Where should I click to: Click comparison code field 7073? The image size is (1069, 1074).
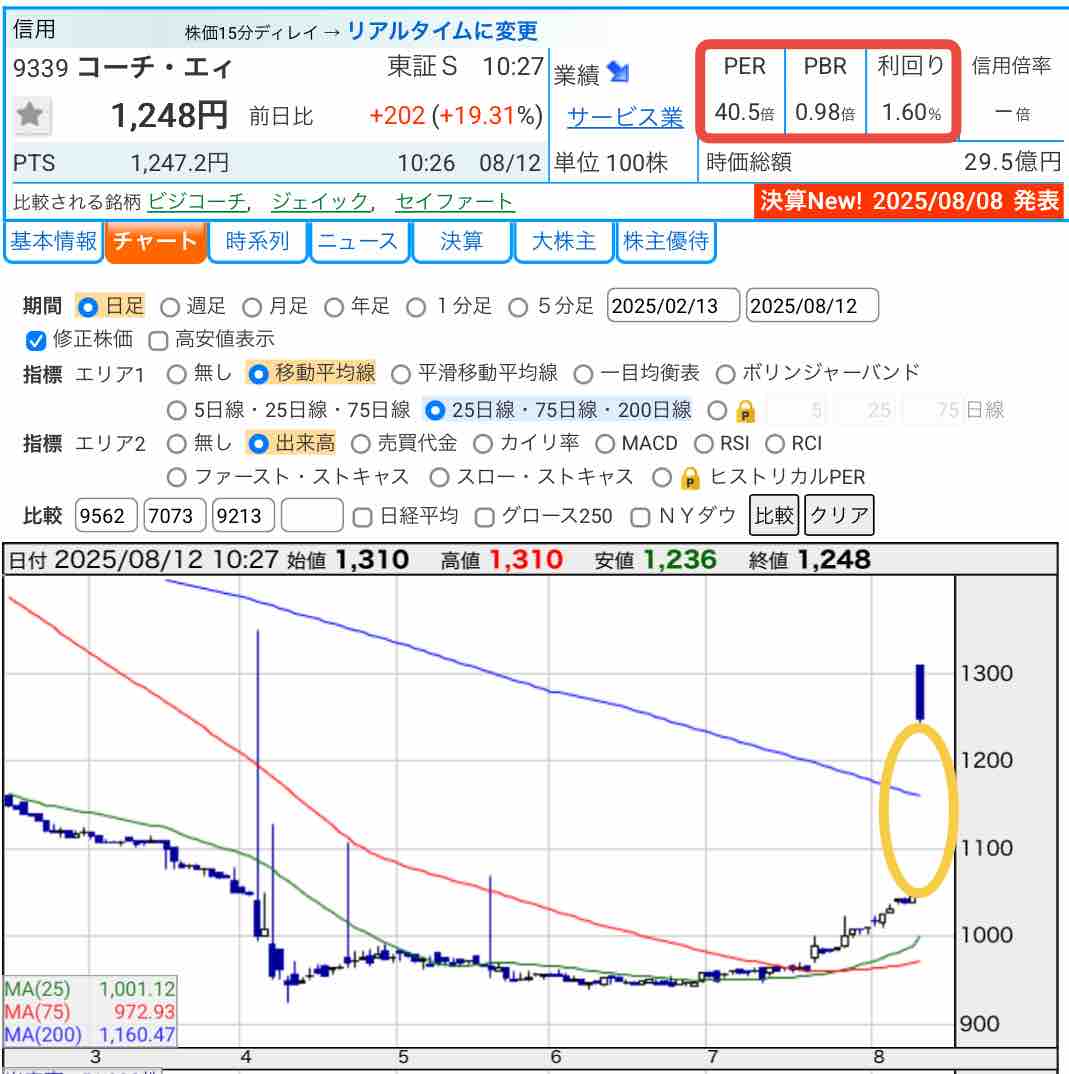(175, 516)
